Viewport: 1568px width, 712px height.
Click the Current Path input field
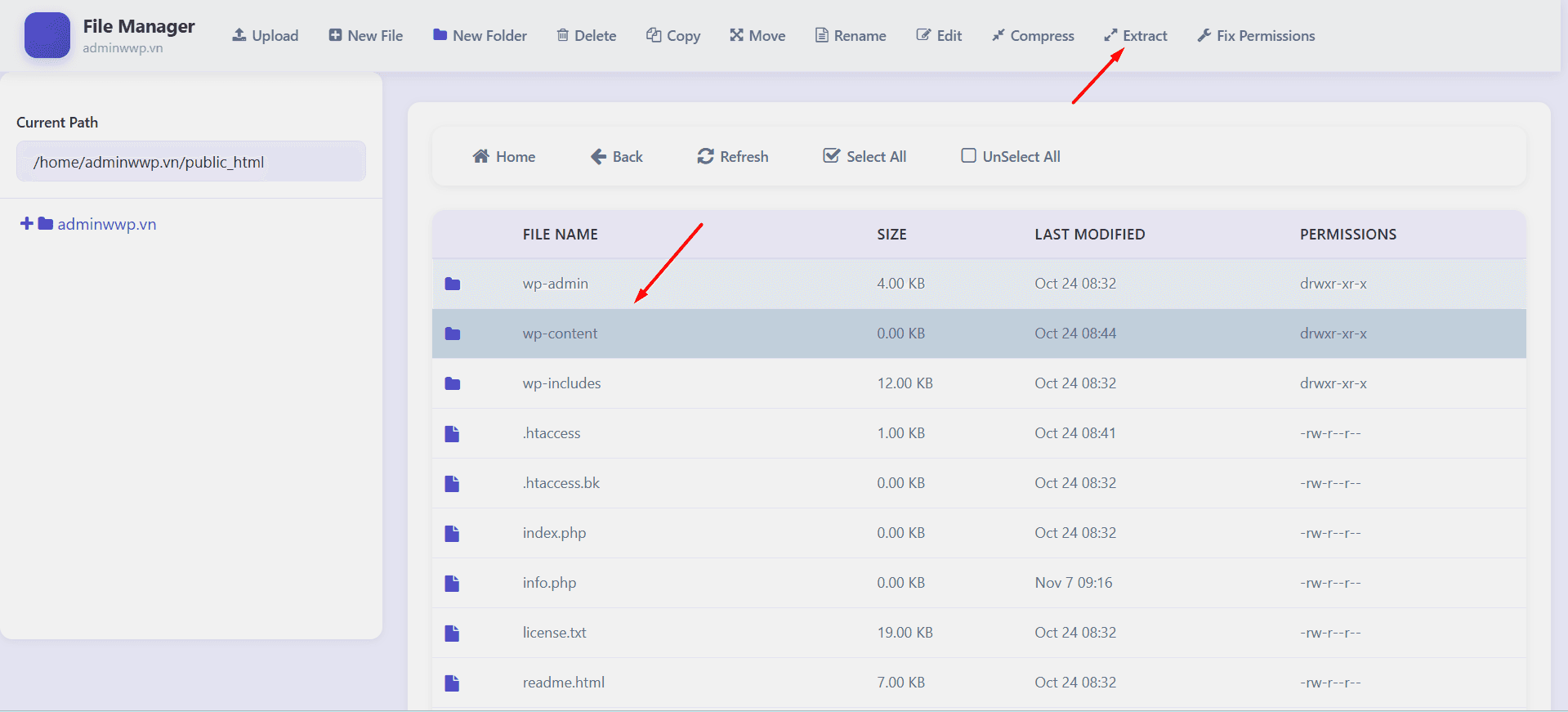(190, 162)
